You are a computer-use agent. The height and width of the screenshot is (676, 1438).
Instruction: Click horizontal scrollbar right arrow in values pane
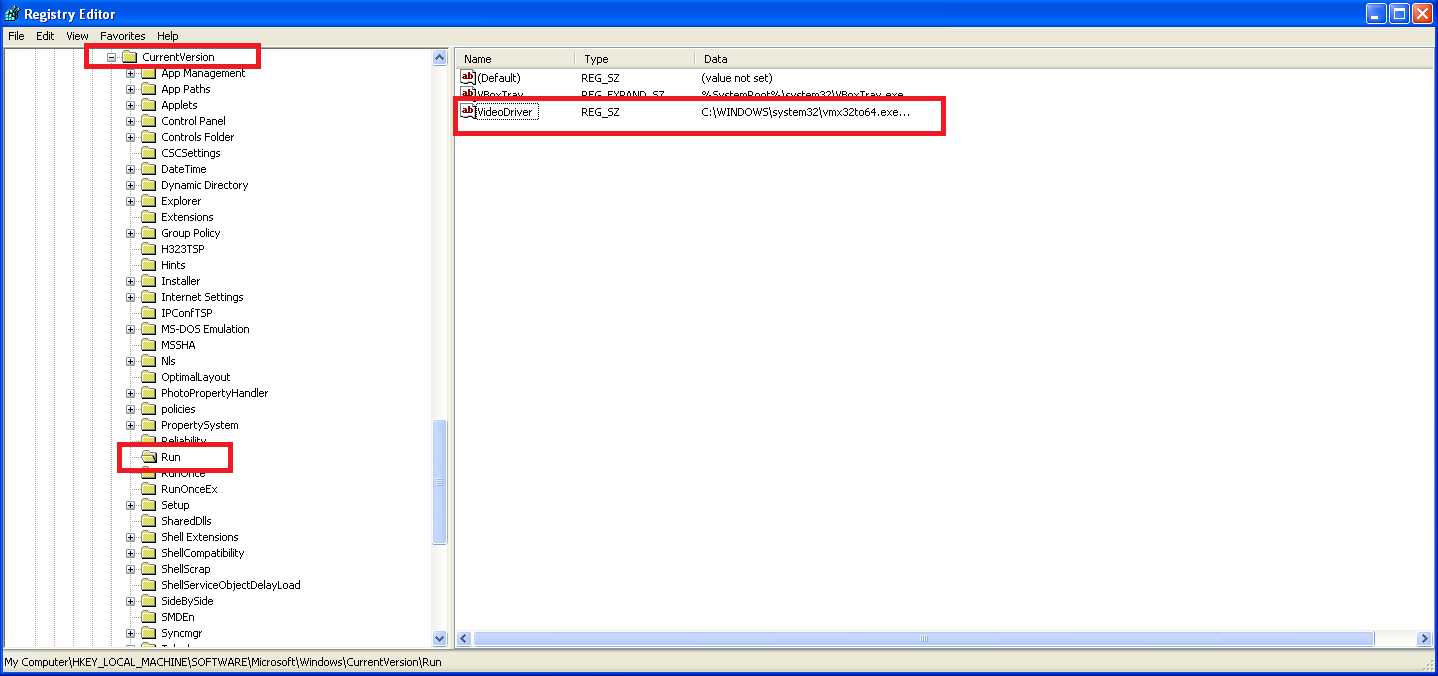pyautogui.click(x=1424, y=638)
